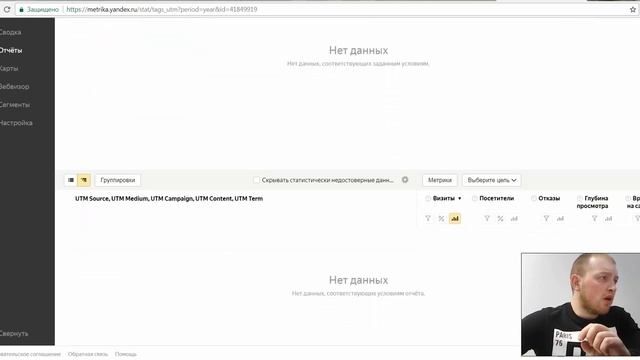
Task: Click the UTM Source, UTM Medium grouping header
Action: point(169,198)
